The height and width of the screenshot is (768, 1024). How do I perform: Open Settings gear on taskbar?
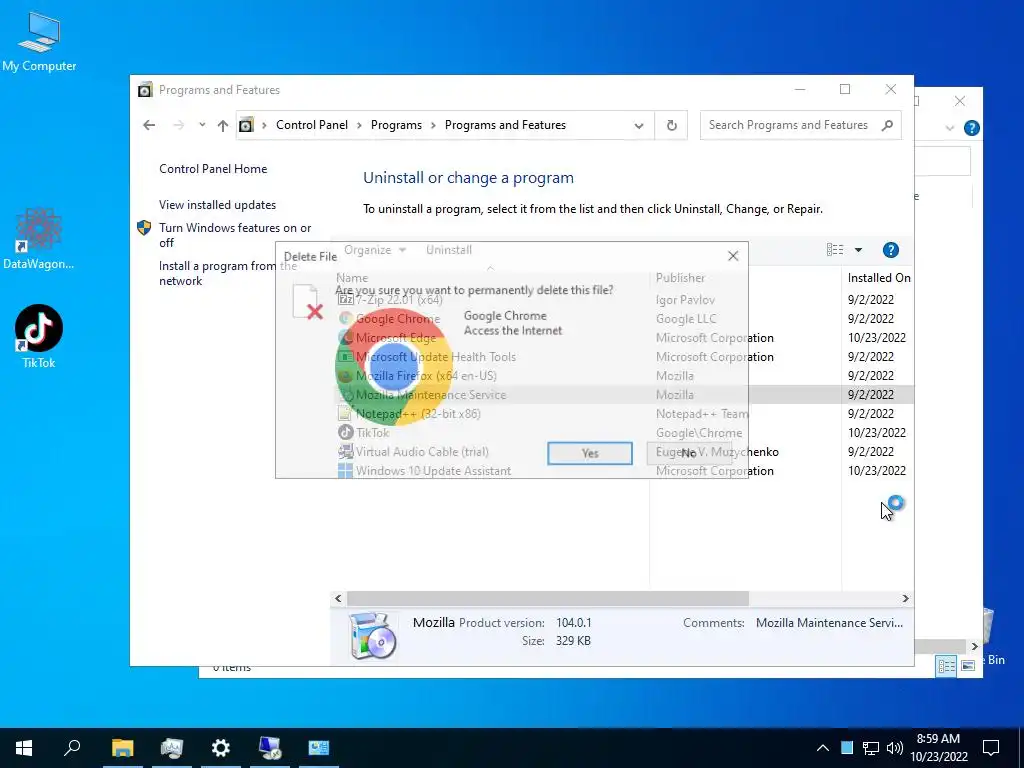(x=221, y=748)
